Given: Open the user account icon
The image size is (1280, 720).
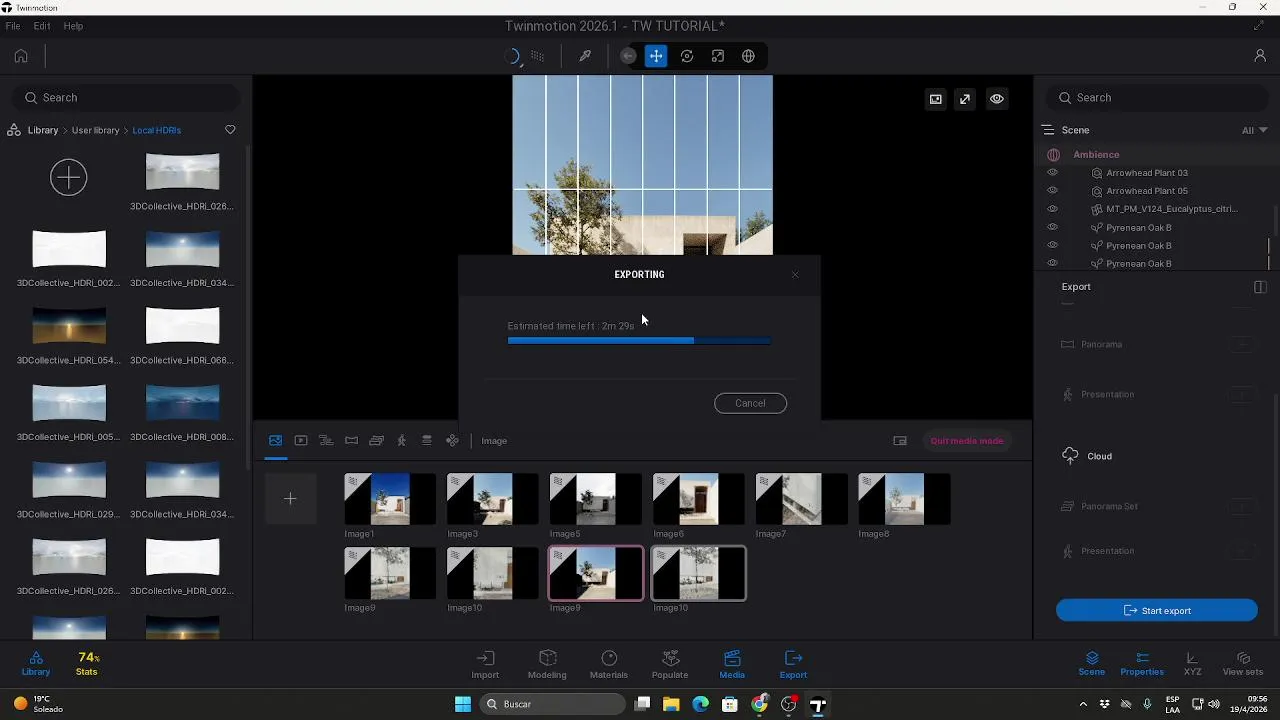Looking at the screenshot, I should point(1260,56).
